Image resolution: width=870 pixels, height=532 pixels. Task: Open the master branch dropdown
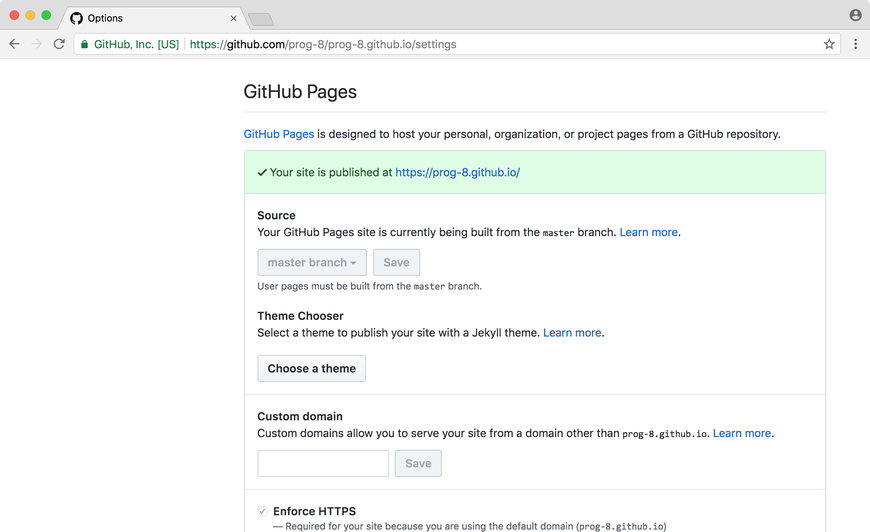(x=312, y=262)
